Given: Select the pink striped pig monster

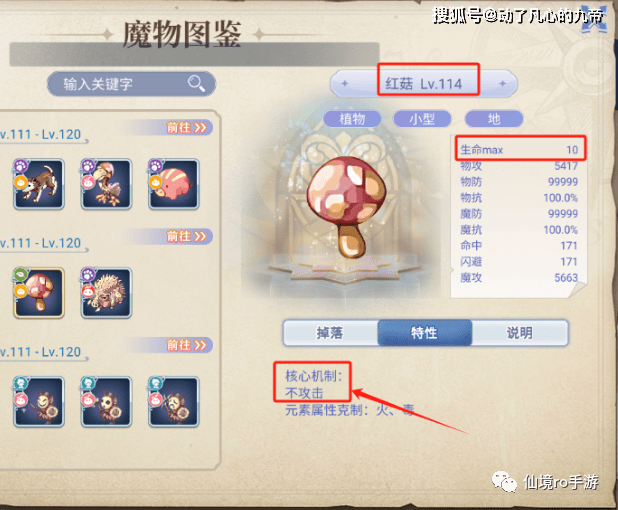Looking at the screenshot, I should pyautogui.click(x=173, y=184).
